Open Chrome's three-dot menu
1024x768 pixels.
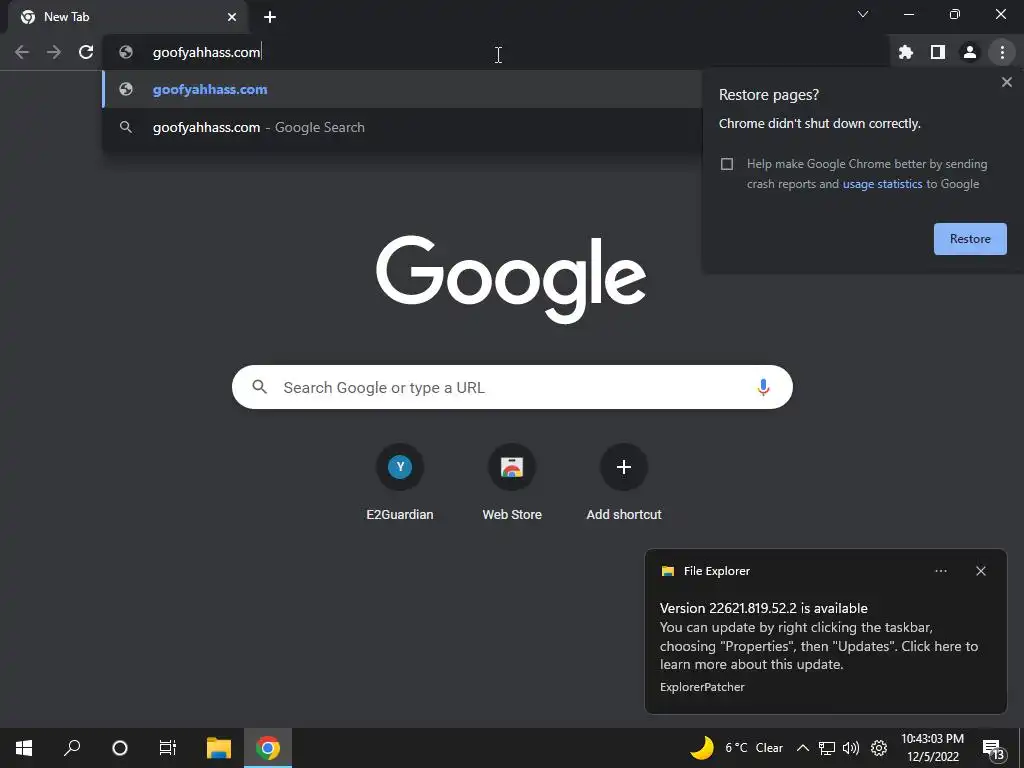(1002, 52)
